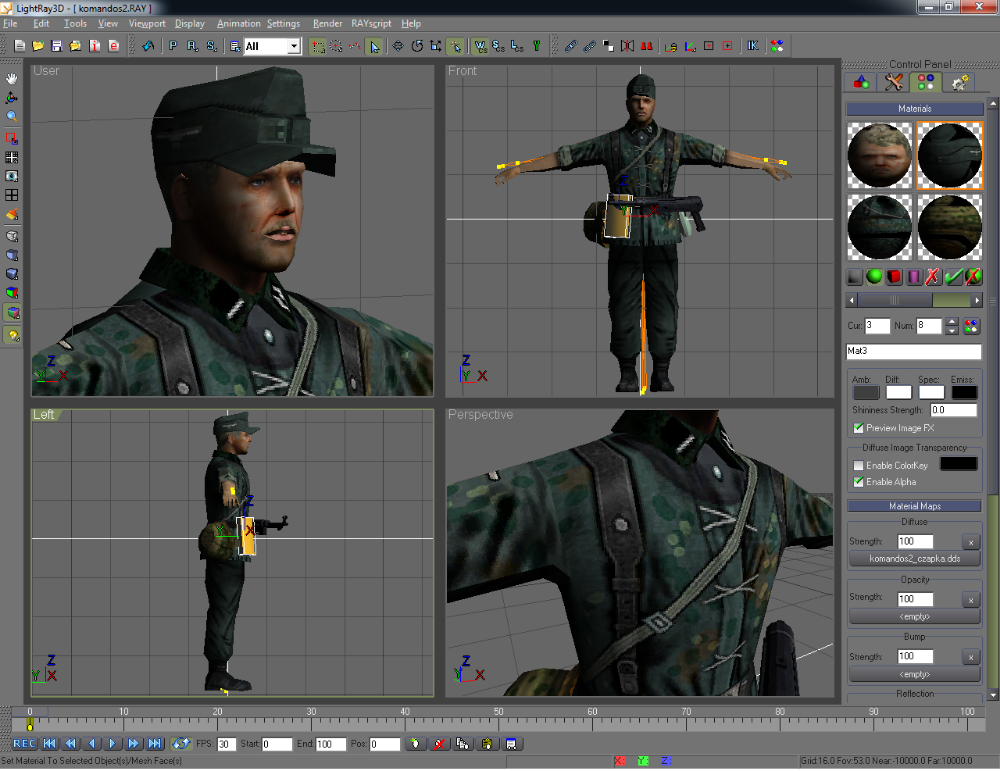The image size is (1000, 771).
Task: Toggle Enable Alpha checkbox
Action: click(858, 482)
